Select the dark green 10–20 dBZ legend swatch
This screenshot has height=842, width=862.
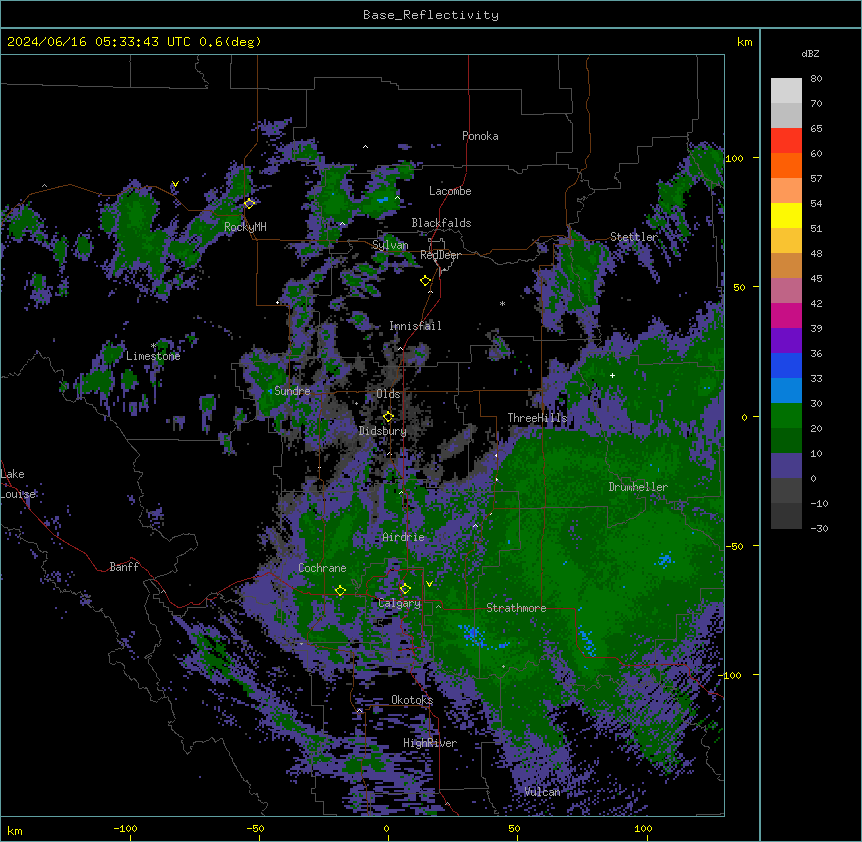[786, 440]
